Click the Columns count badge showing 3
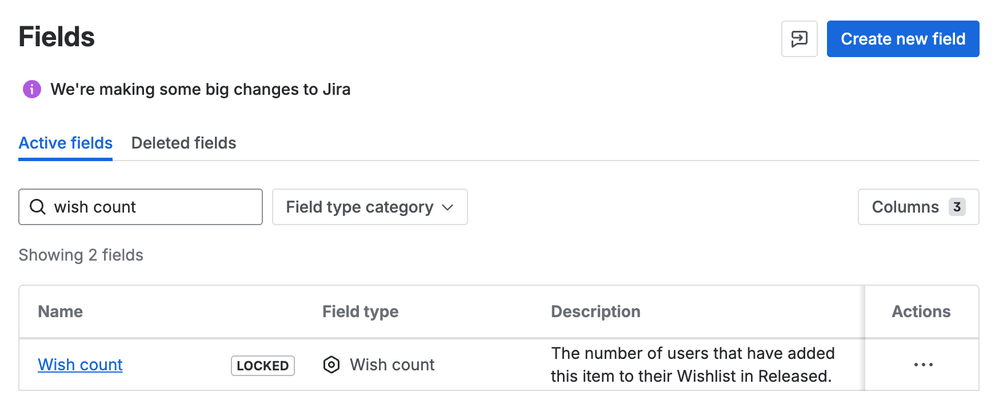The width and height of the screenshot is (999, 408). pyautogui.click(x=957, y=207)
